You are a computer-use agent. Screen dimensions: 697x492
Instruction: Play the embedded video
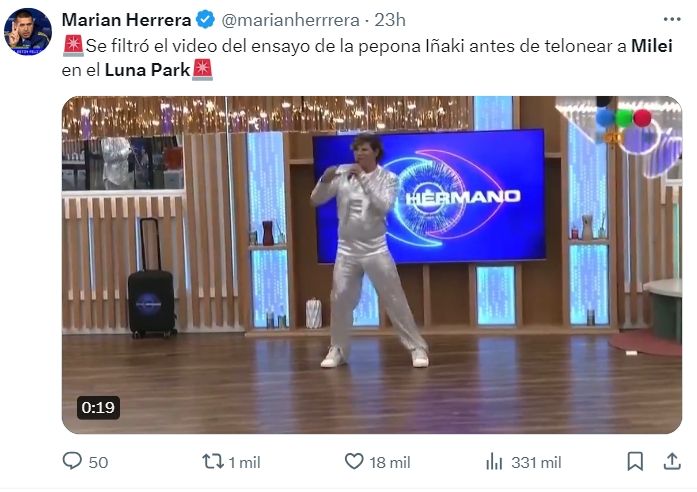click(372, 265)
